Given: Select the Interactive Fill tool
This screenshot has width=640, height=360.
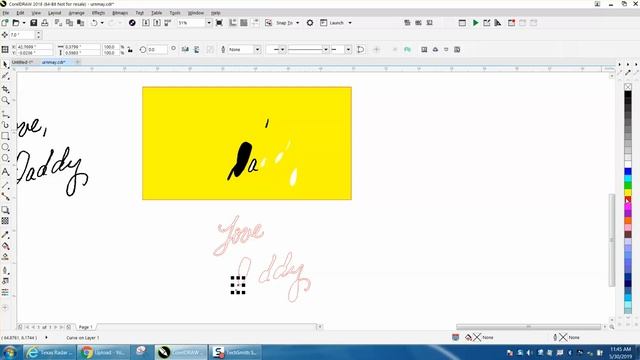Looking at the screenshot, I should [x=5, y=246].
